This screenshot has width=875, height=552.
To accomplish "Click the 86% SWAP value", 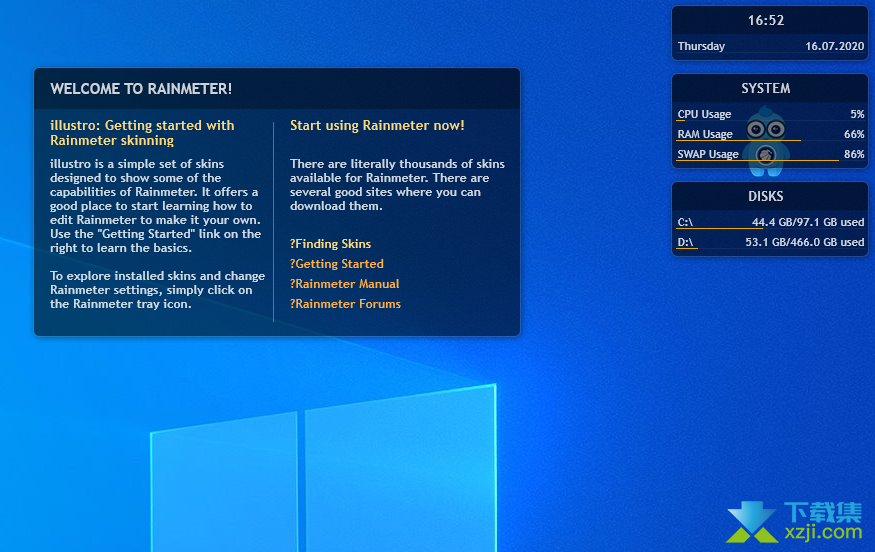I will point(854,155).
